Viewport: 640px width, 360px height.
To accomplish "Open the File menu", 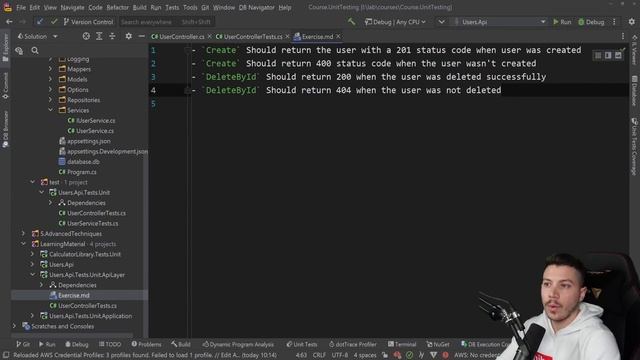I will click(x=21, y=7).
